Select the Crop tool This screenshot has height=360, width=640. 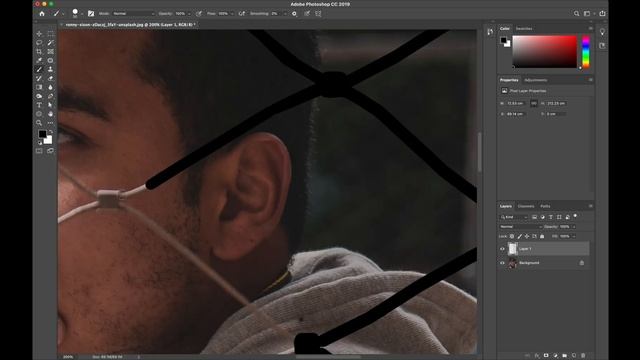39,51
